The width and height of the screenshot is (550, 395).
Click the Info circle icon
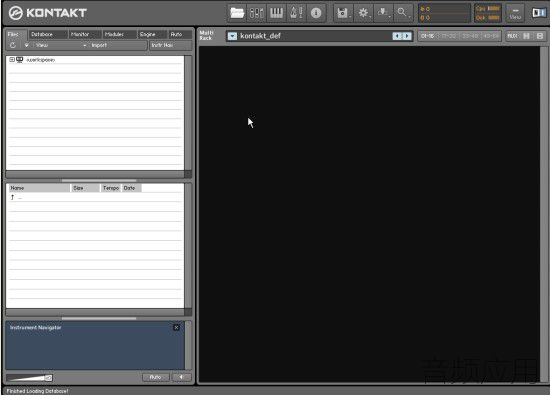coord(316,13)
